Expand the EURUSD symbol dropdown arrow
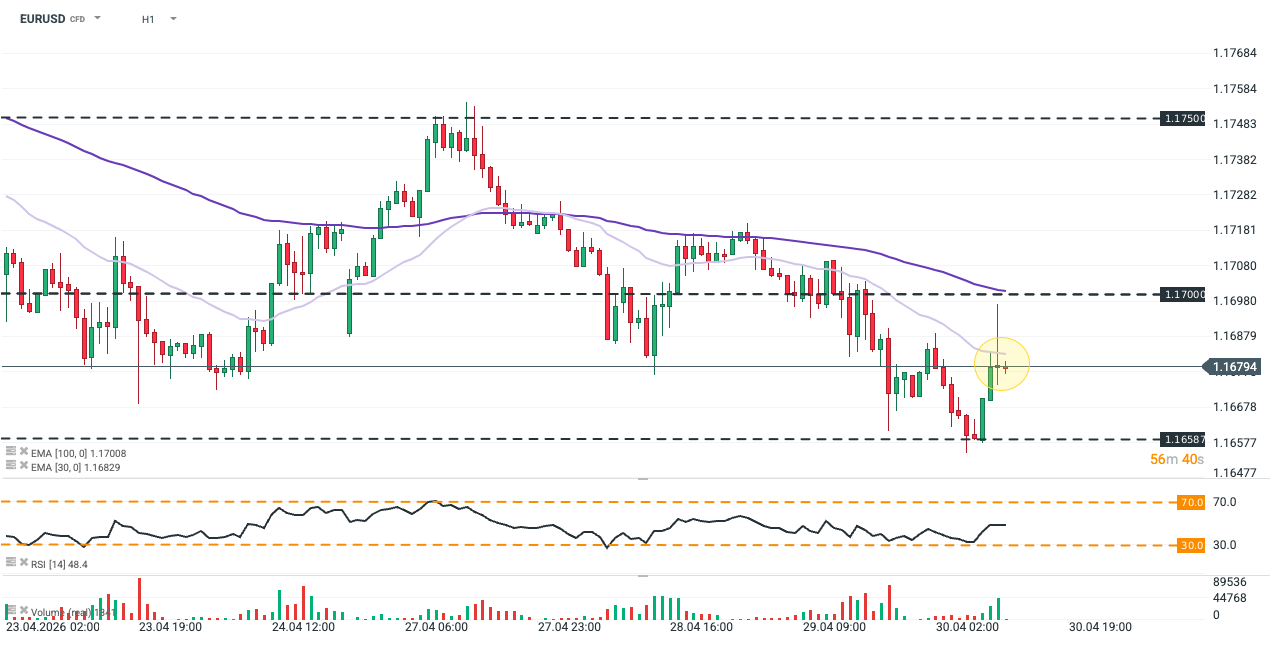The image size is (1272, 647). pos(97,19)
